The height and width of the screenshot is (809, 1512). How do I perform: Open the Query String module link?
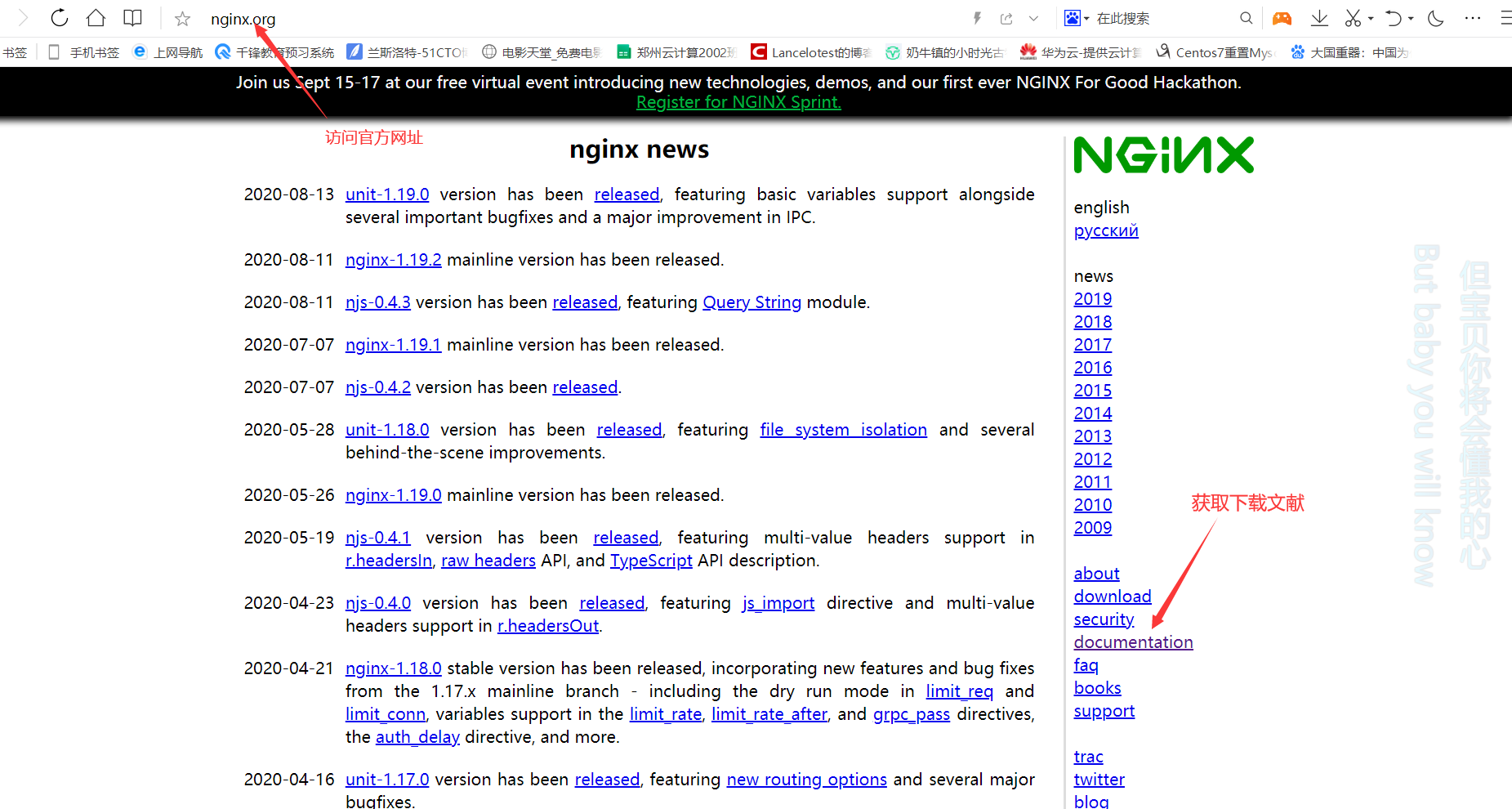coord(752,302)
